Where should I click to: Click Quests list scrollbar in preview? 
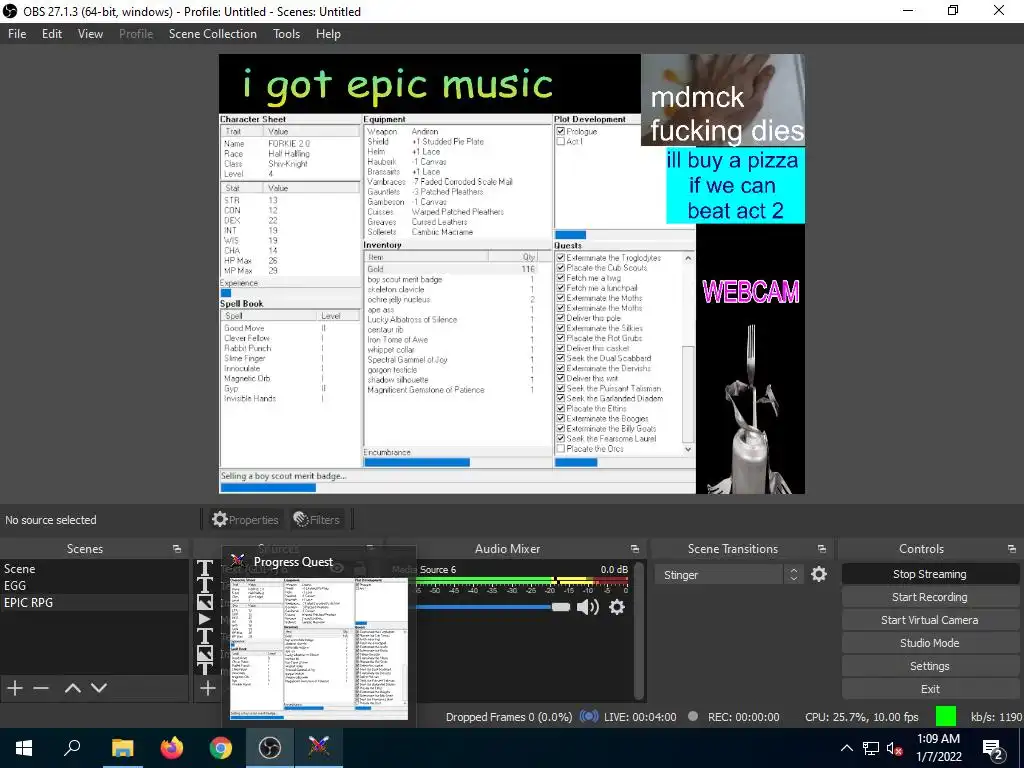click(x=688, y=394)
